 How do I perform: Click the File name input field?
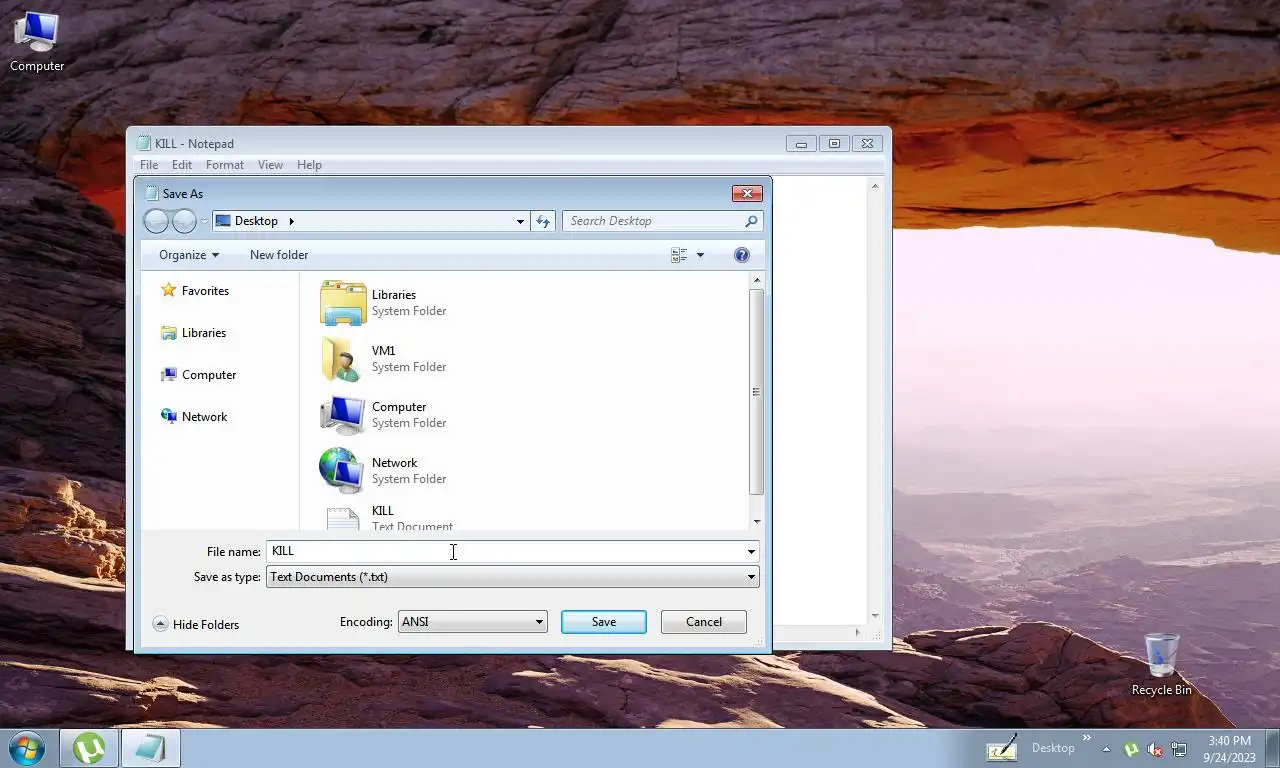[x=505, y=551]
